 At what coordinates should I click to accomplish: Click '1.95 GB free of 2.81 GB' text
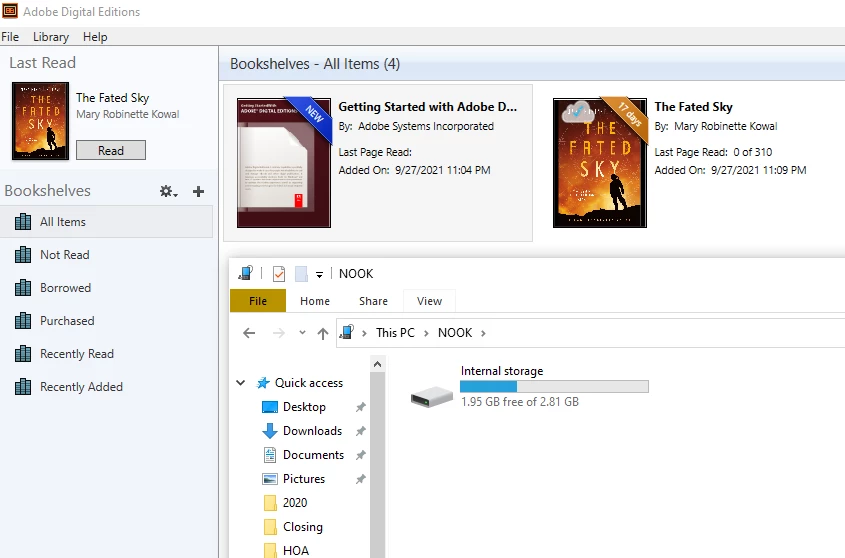tap(520, 402)
